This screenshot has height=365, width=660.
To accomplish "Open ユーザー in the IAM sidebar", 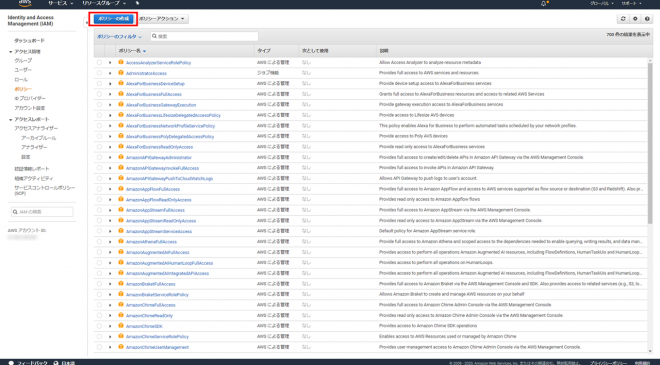I will point(23,70).
